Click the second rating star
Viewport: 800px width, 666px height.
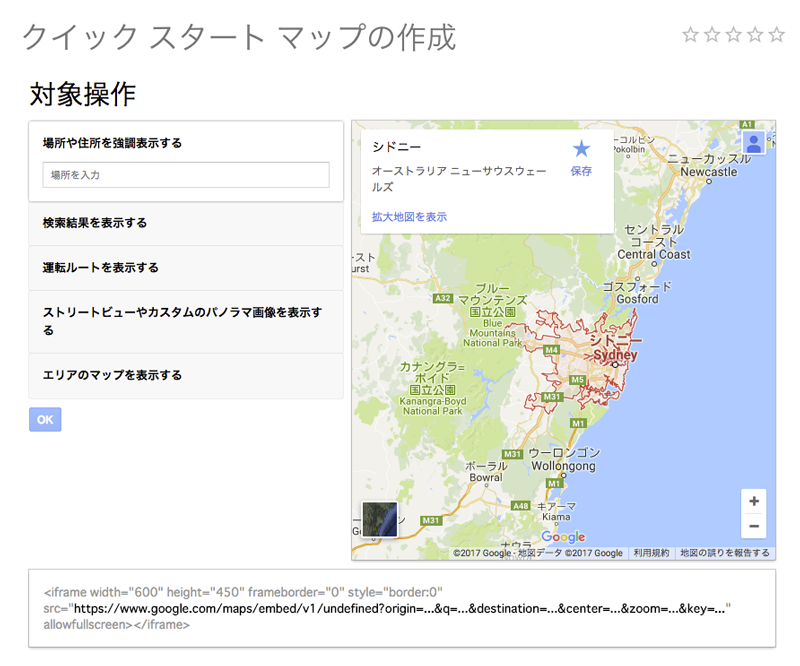712,35
